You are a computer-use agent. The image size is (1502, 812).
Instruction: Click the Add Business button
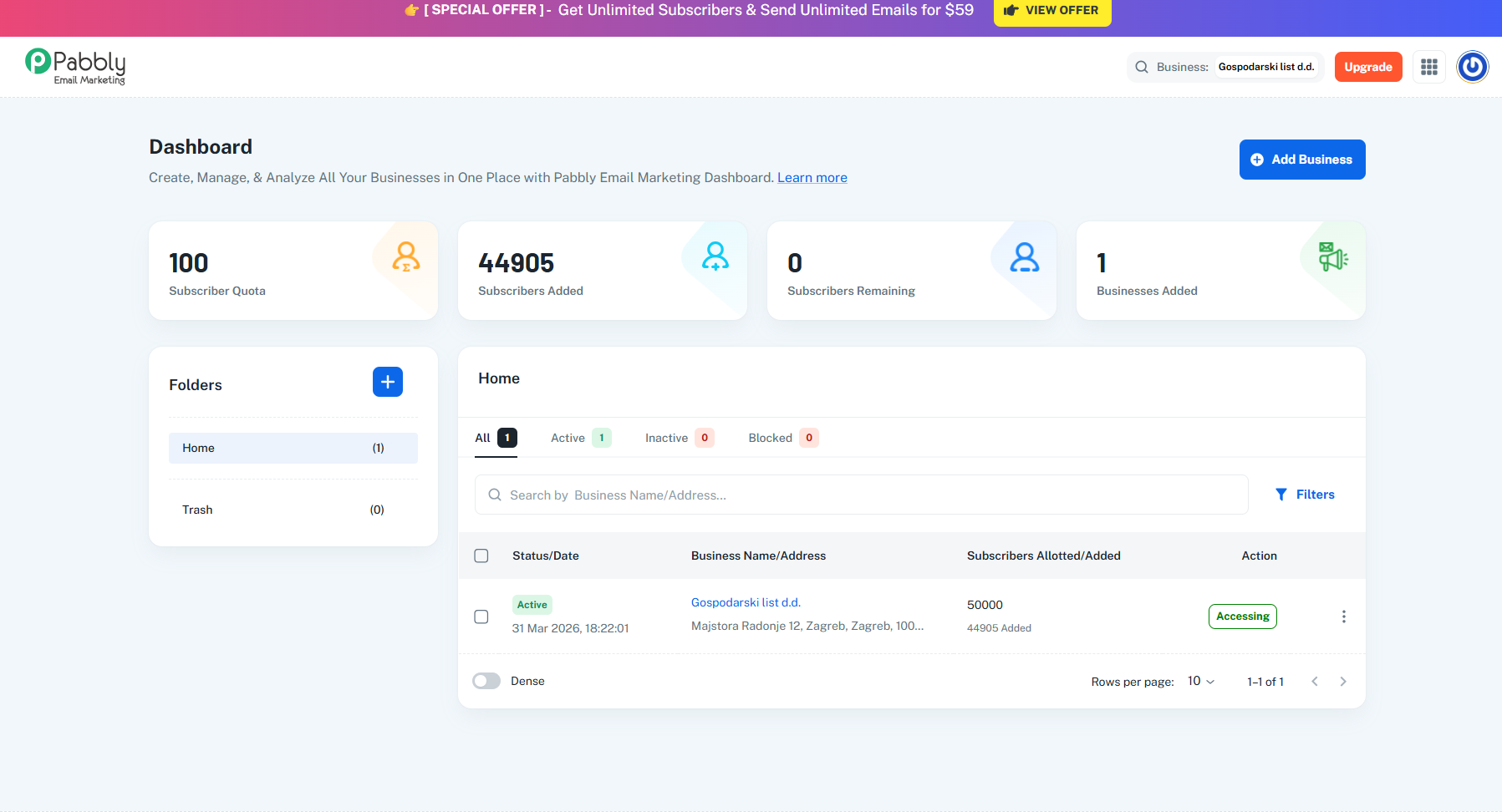(1302, 160)
